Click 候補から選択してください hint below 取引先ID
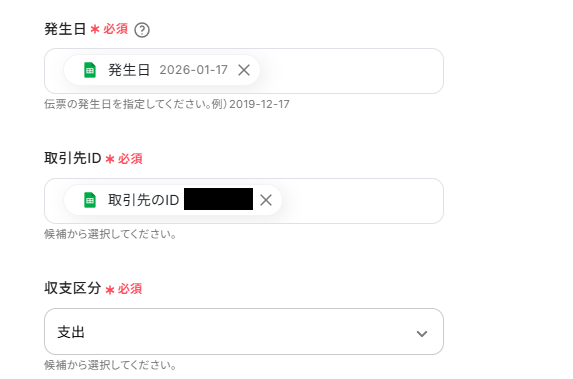Image resolution: width=573 pixels, height=379 pixels. coord(110,234)
